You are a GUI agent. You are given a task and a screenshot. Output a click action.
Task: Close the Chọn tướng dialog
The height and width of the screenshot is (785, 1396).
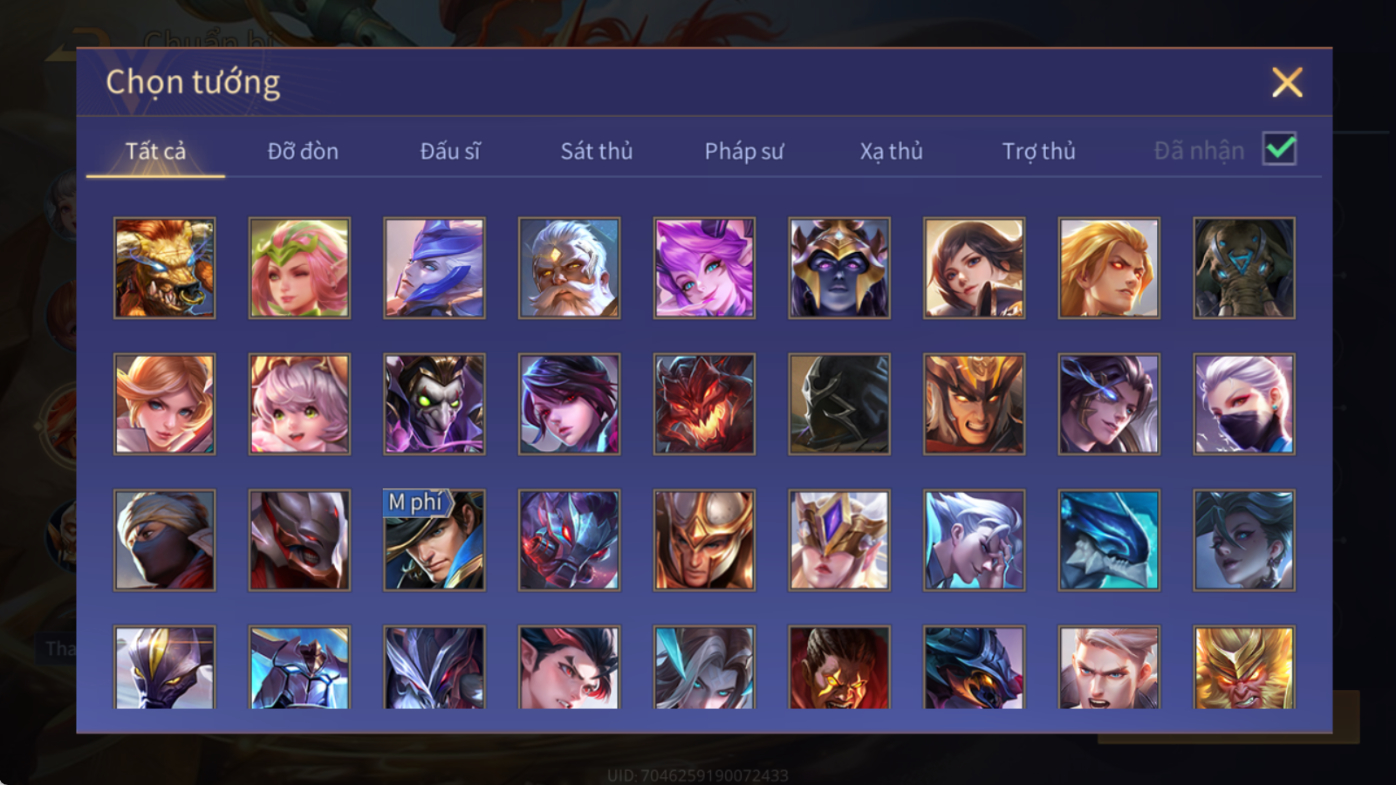tap(1287, 82)
